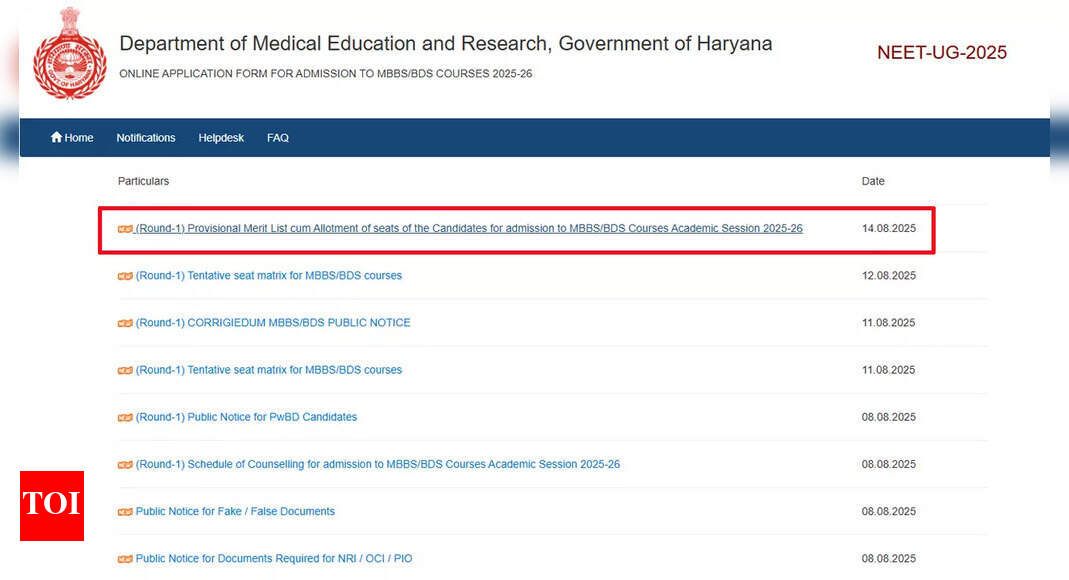Click new badge beside NRI / OCI / PIO notice
The width and height of the screenshot is (1069, 580).
[125, 559]
